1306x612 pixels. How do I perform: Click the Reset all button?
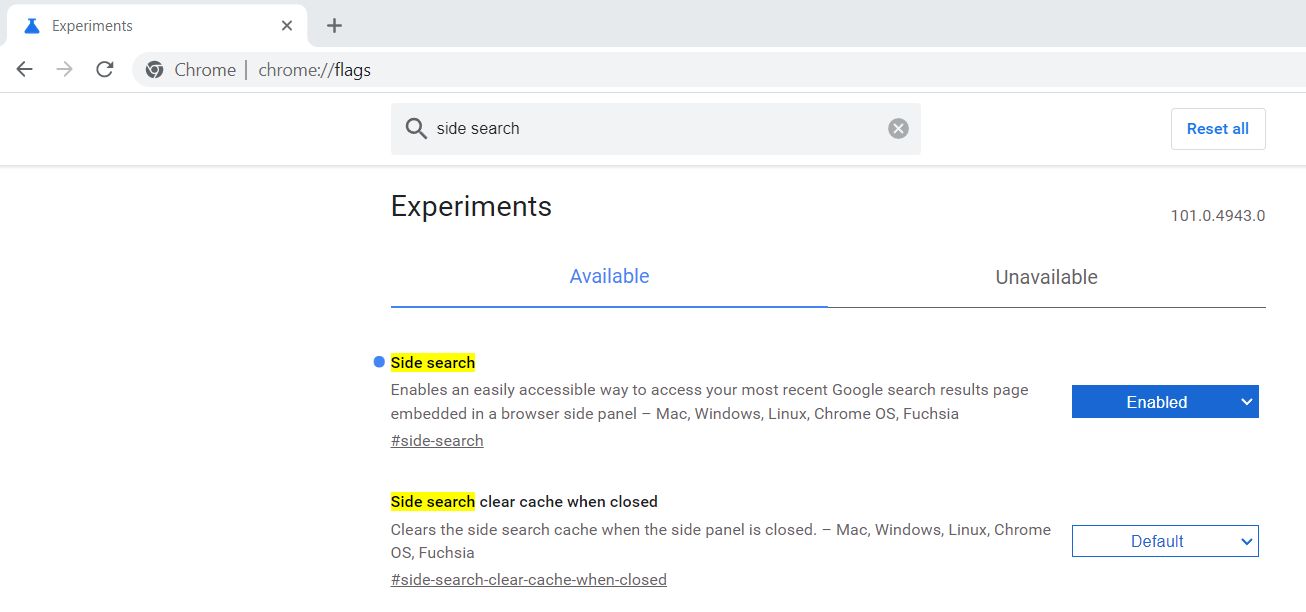(1217, 128)
